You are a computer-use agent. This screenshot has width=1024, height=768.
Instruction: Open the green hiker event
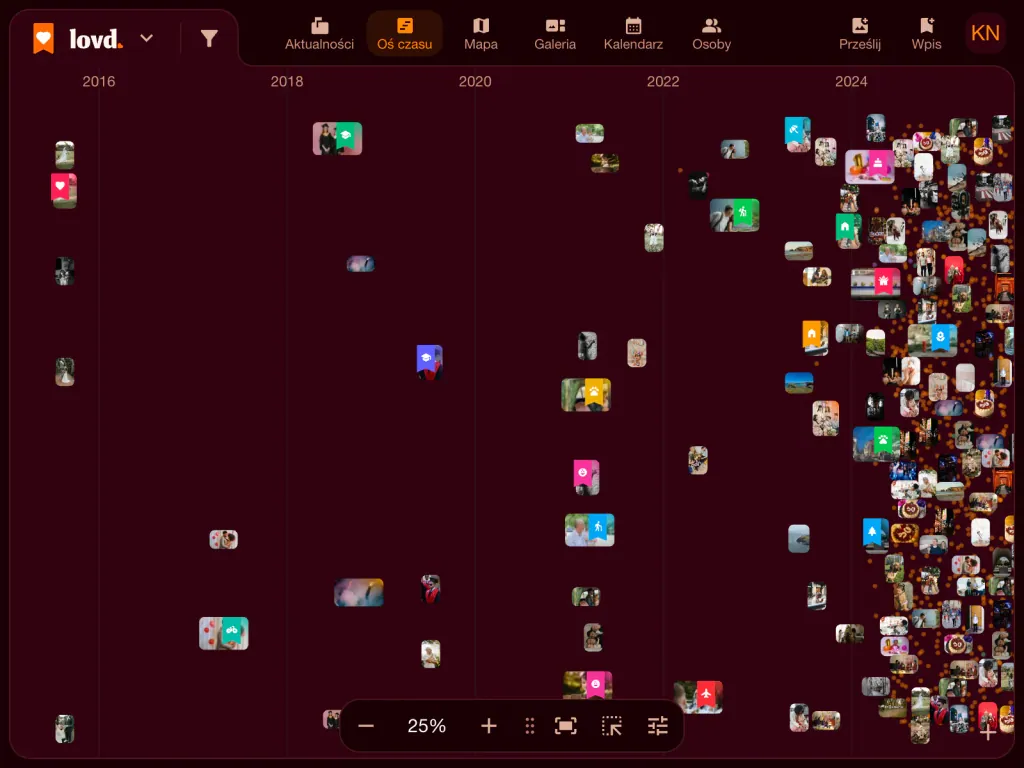(x=735, y=215)
